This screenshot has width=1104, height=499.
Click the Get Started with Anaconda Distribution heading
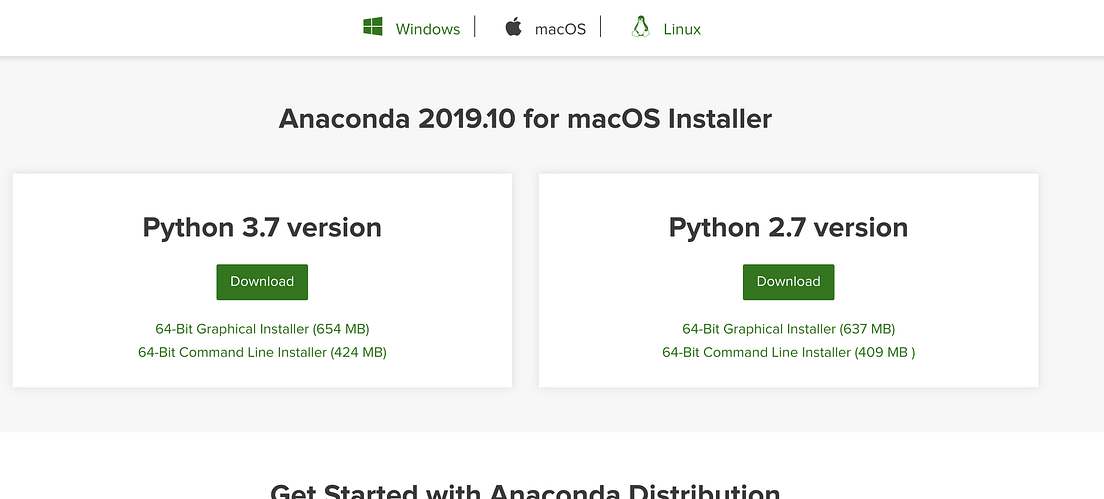click(525, 490)
